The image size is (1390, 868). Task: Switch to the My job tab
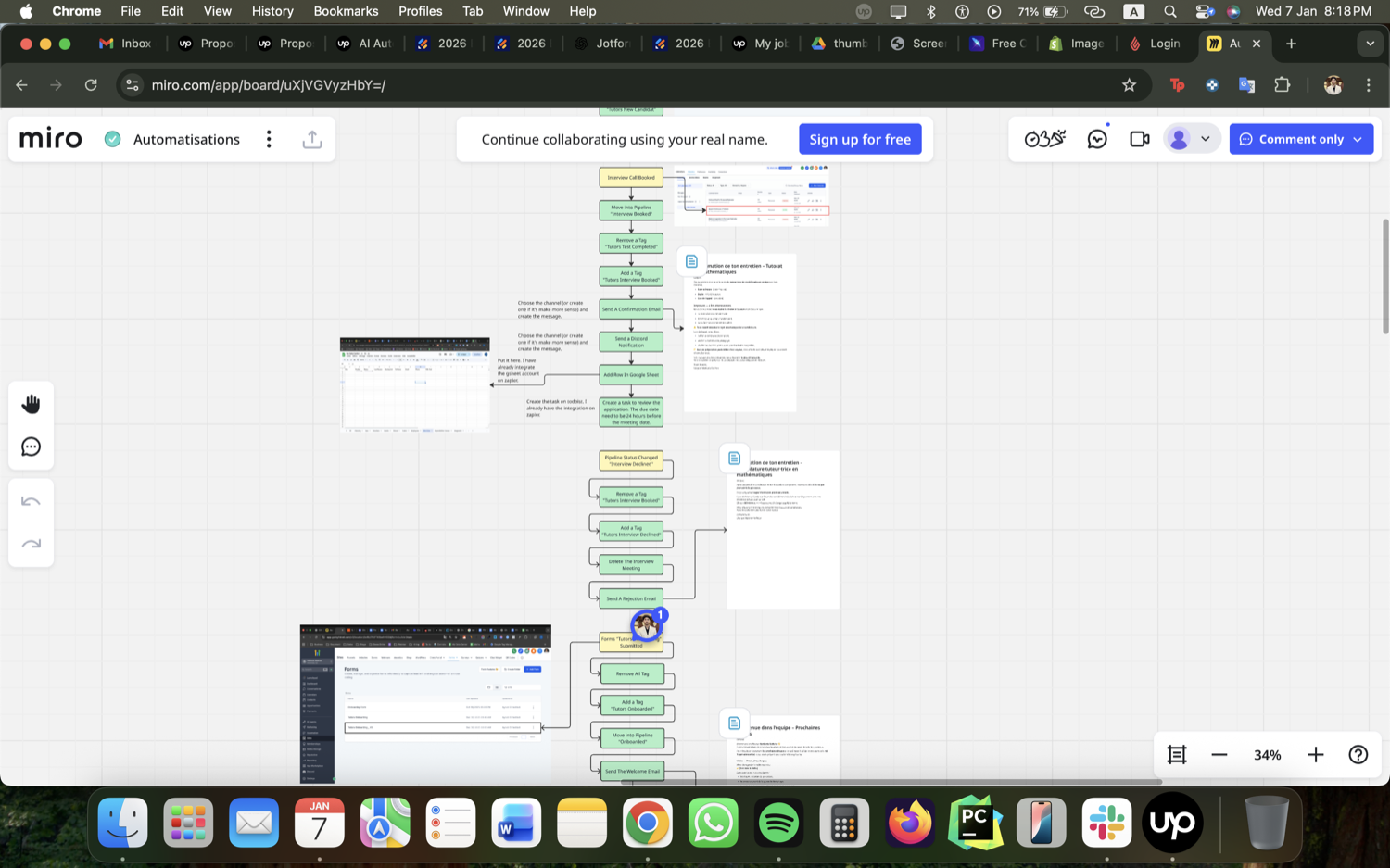tap(760, 44)
